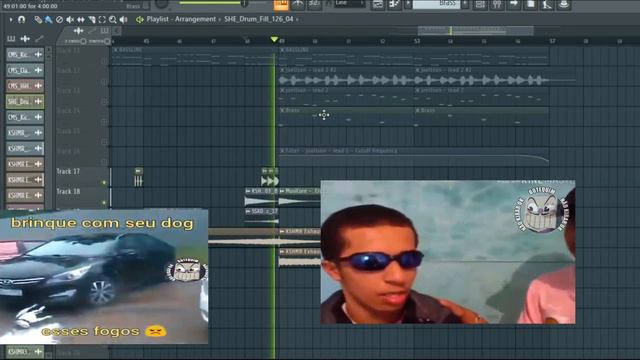This screenshot has width=640, height=360.
Task: Click the orange highlighted toolbar button
Action: pos(281,4)
